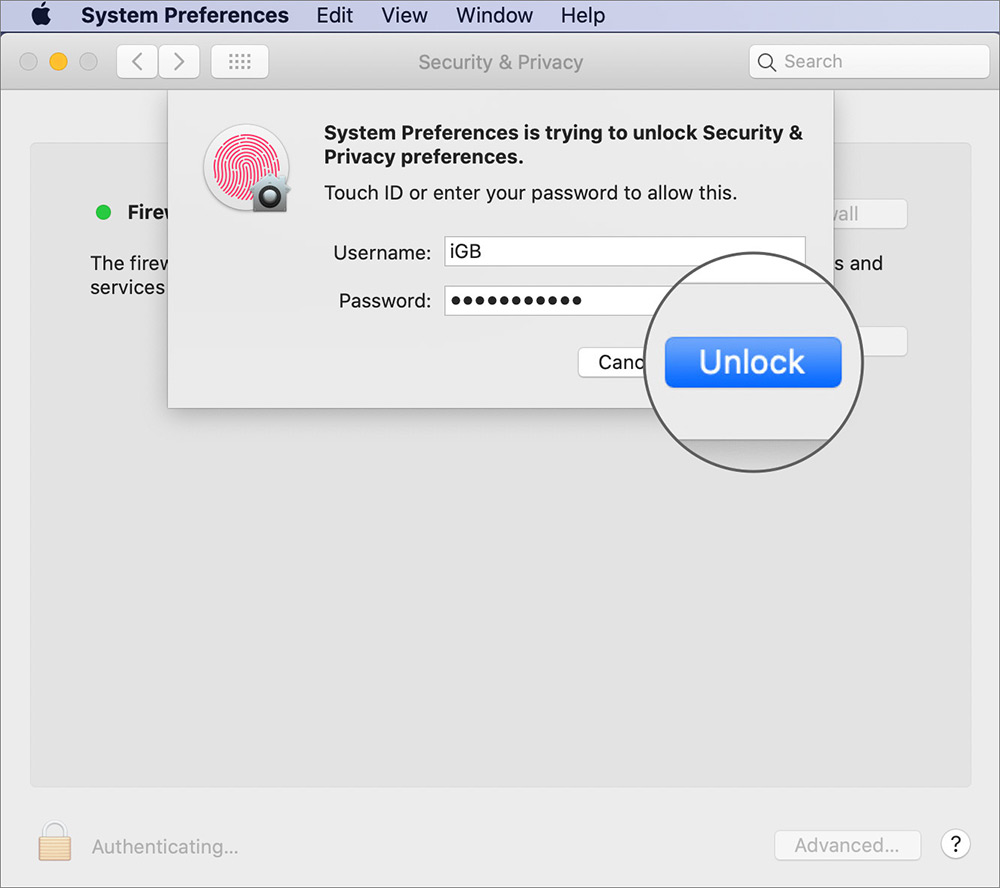The image size is (1000, 888).
Task: Click inside the Username field
Action: pos(560,251)
